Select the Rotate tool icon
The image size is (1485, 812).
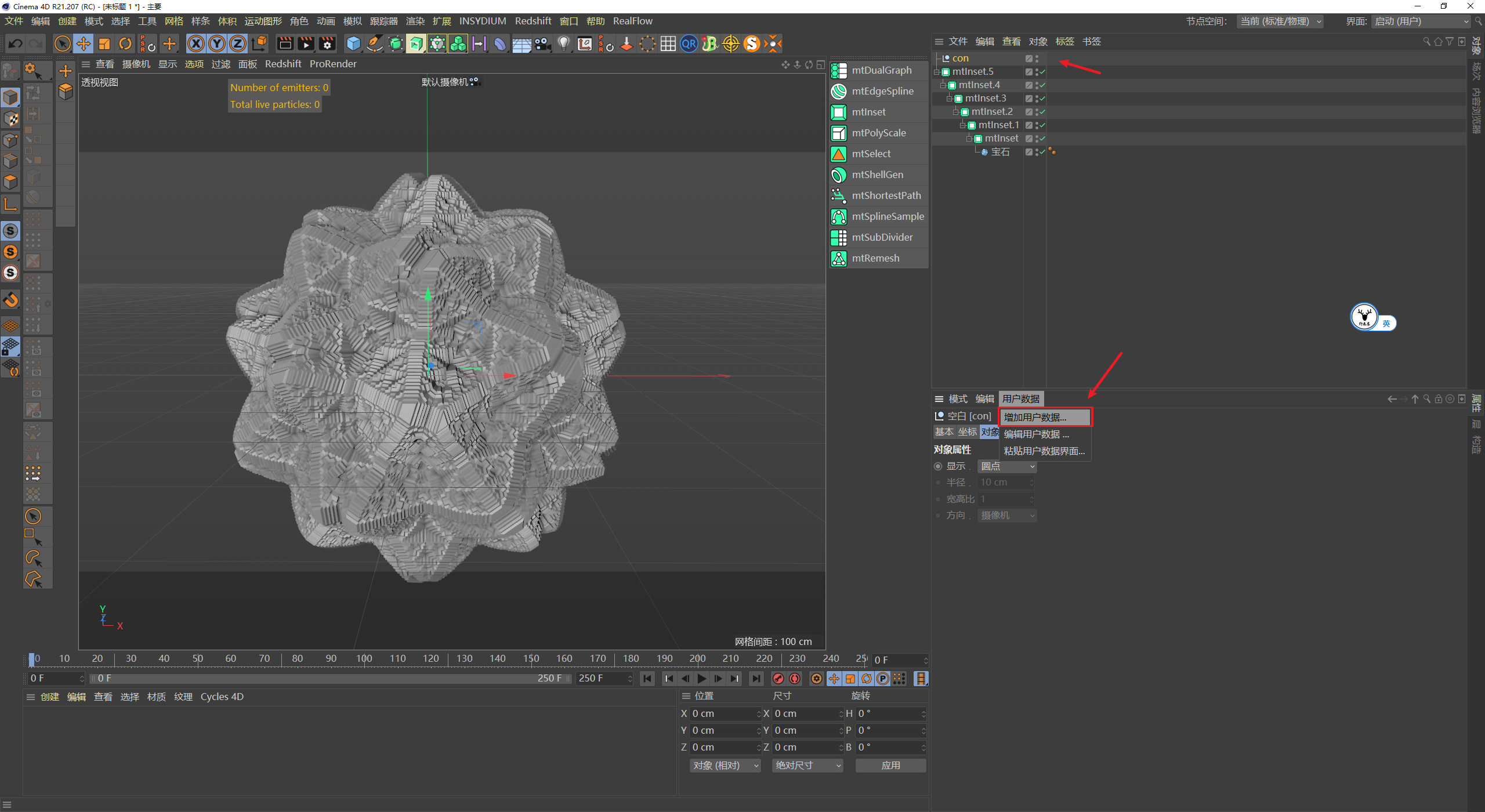pos(125,43)
